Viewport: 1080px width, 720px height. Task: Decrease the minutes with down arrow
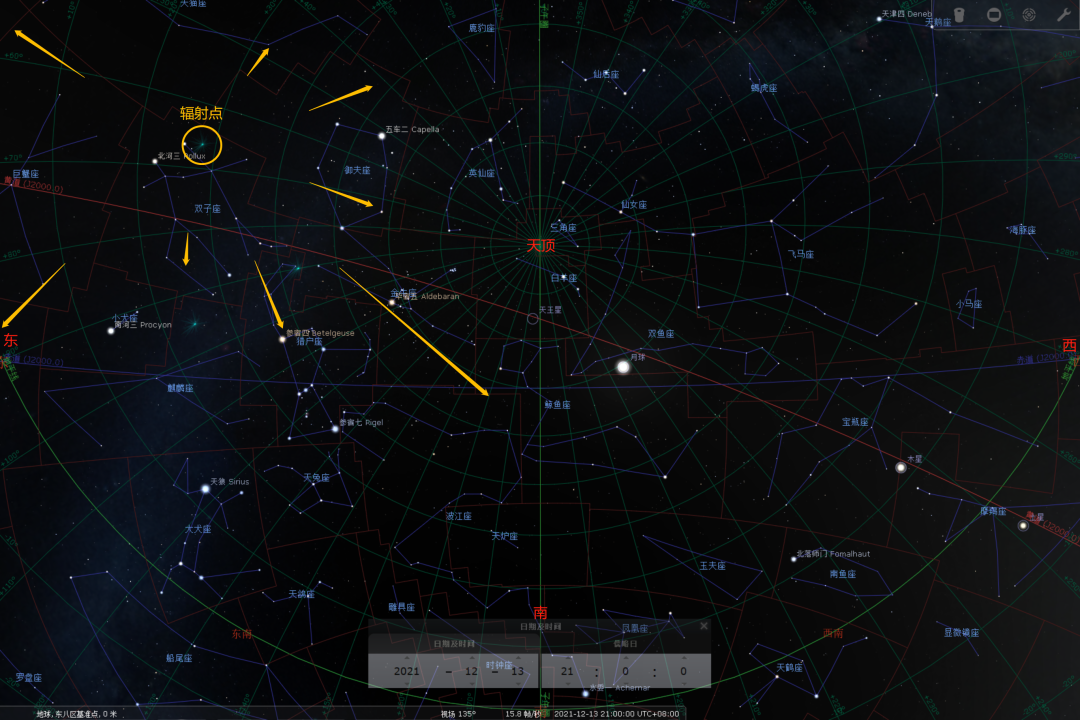pos(625,683)
